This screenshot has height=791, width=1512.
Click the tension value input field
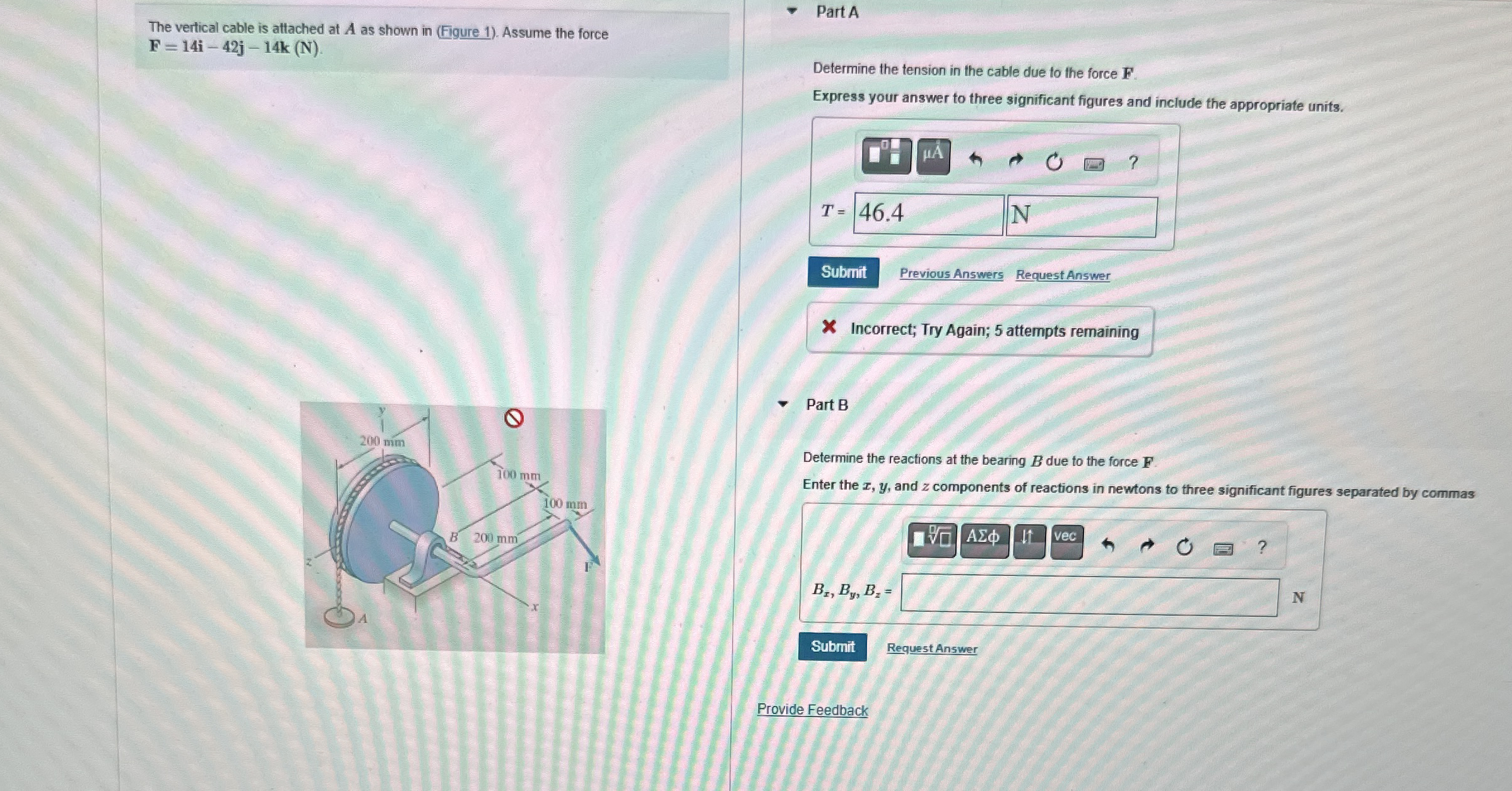point(928,214)
